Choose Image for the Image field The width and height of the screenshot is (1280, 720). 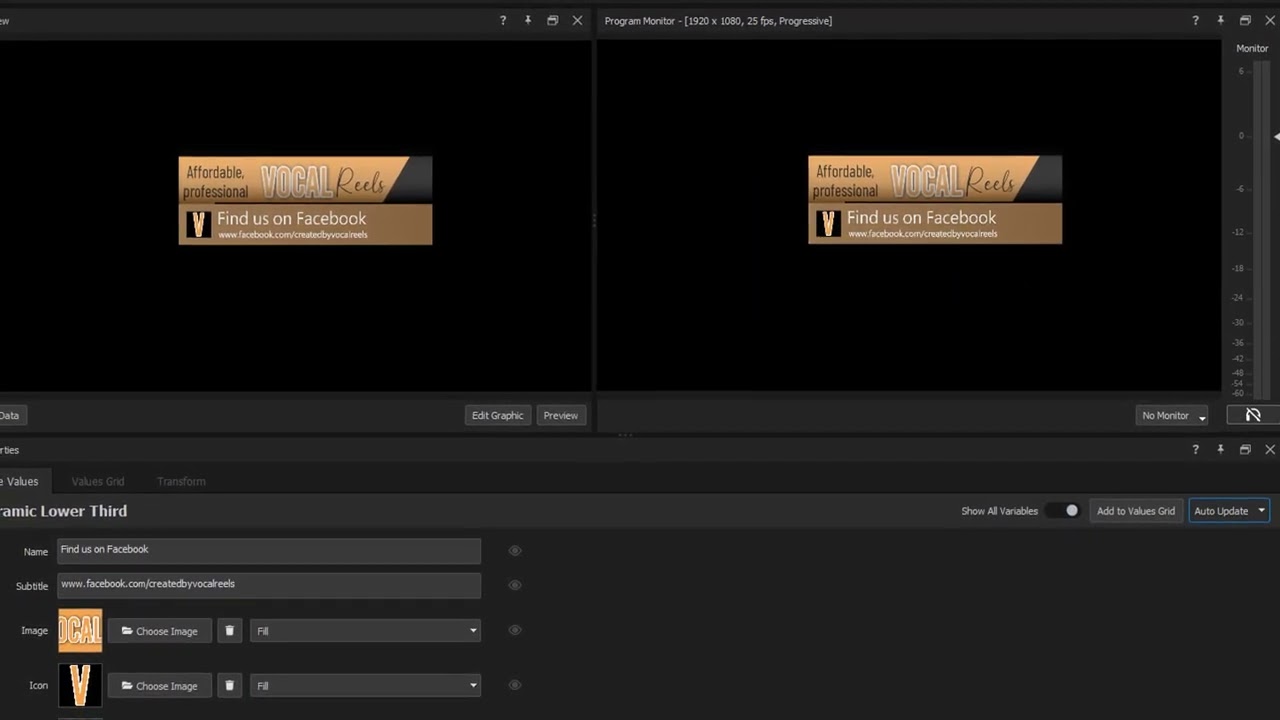160,631
